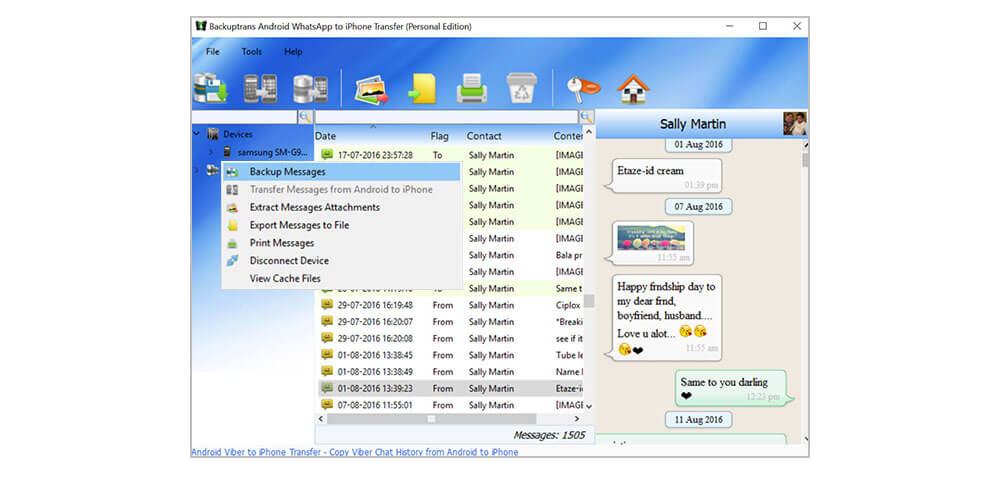Viewport: 1000px width, 500px height.
Task: Choose Print Messages in the context menu
Action: pyautogui.click(x=341, y=243)
